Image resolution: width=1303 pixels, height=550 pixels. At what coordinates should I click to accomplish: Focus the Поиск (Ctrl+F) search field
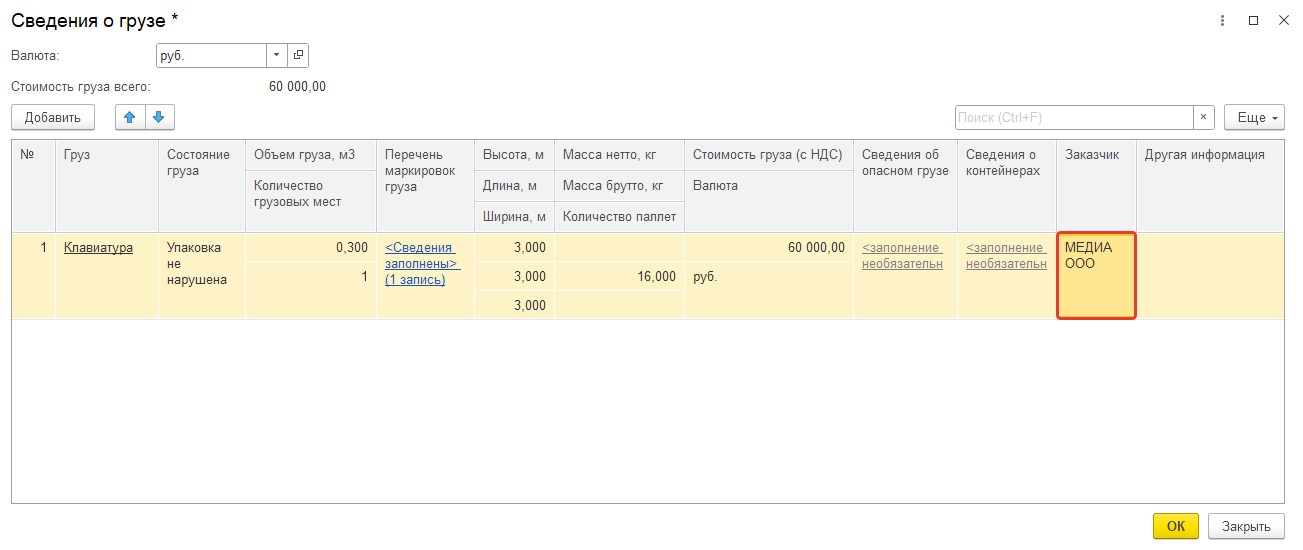1074,117
